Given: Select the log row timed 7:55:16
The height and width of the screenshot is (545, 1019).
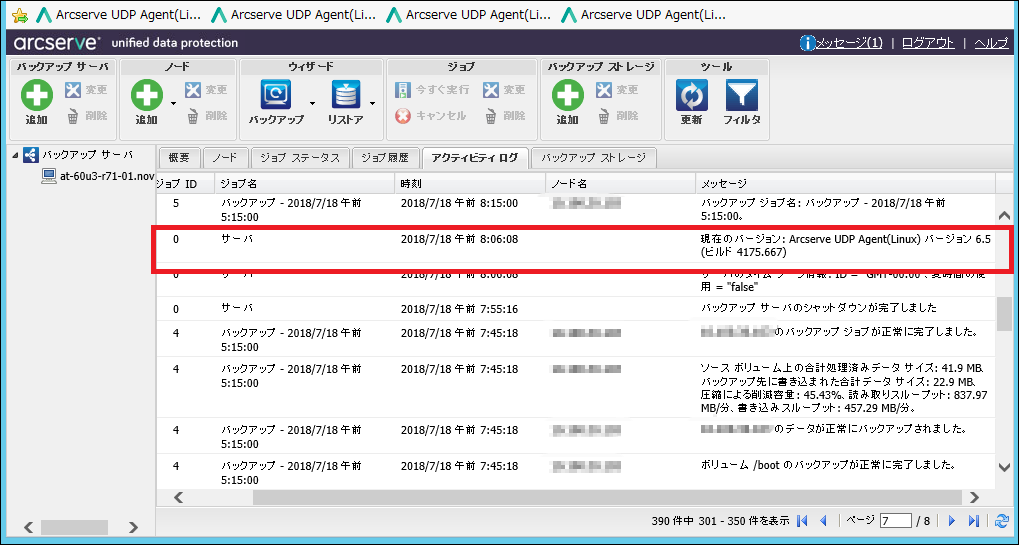Looking at the screenshot, I should click(x=575, y=309).
